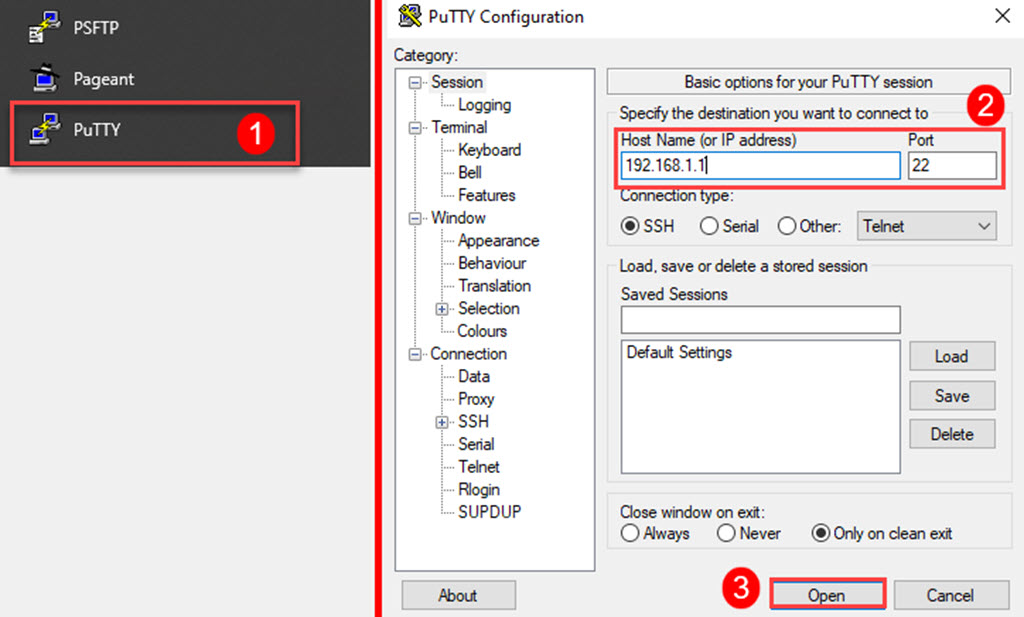
Task: Launch PuTTY from the start menu icon
Action: point(44,129)
